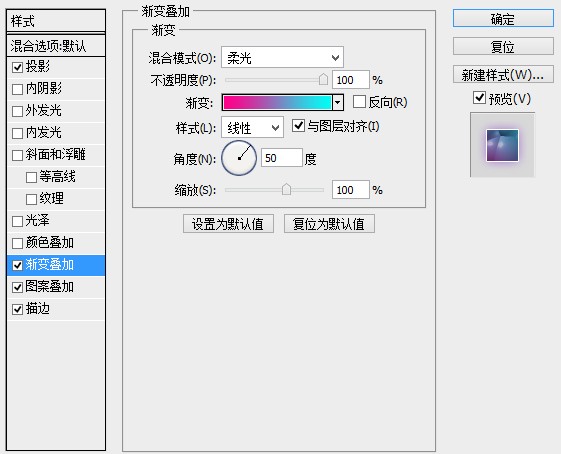Screen dimensions: 561x454
Task: Open the gradient picker dropdown arrow
Action: (x=337, y=103)
